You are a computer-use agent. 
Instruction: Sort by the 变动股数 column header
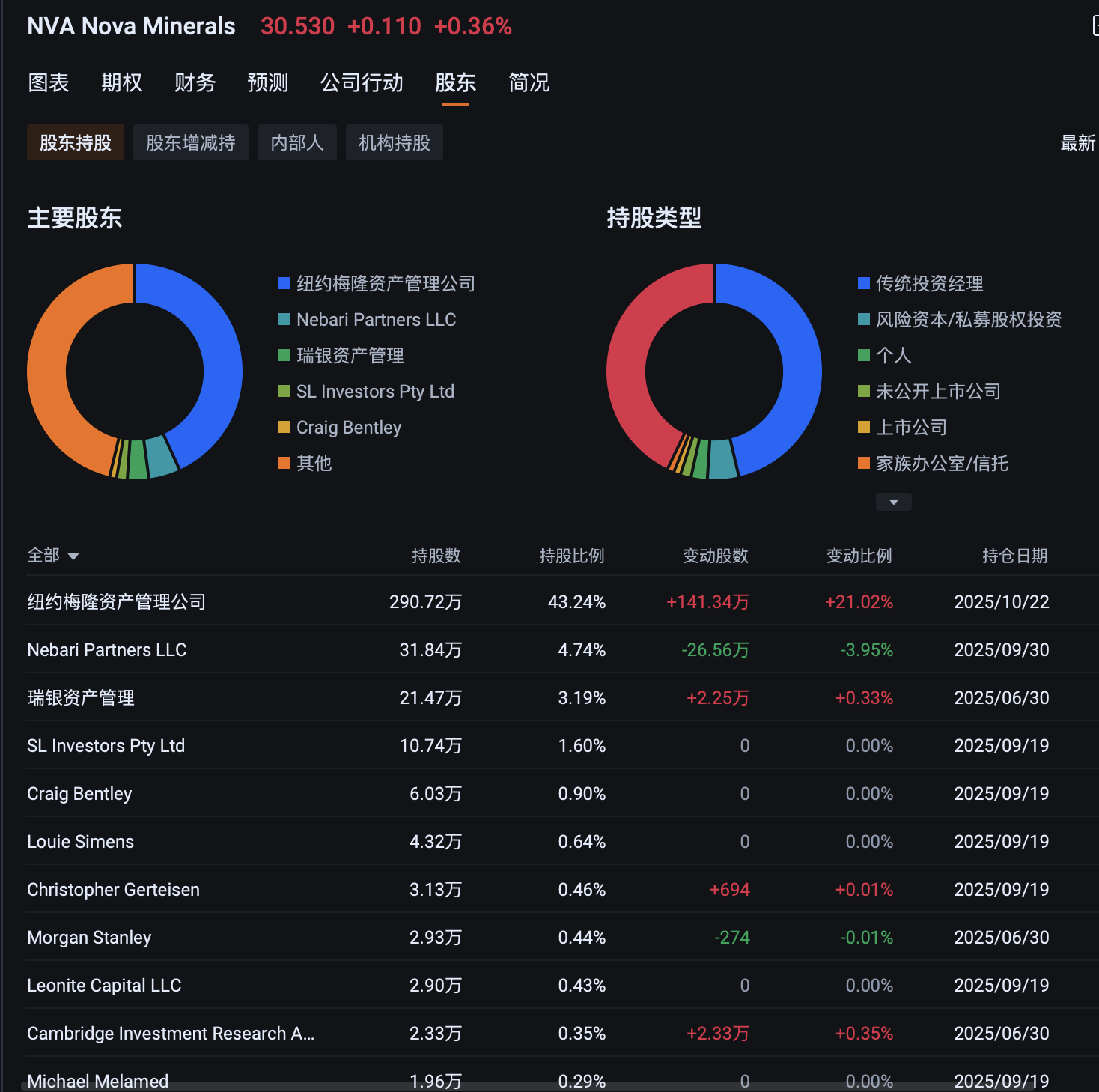click(x=716, y=556)
